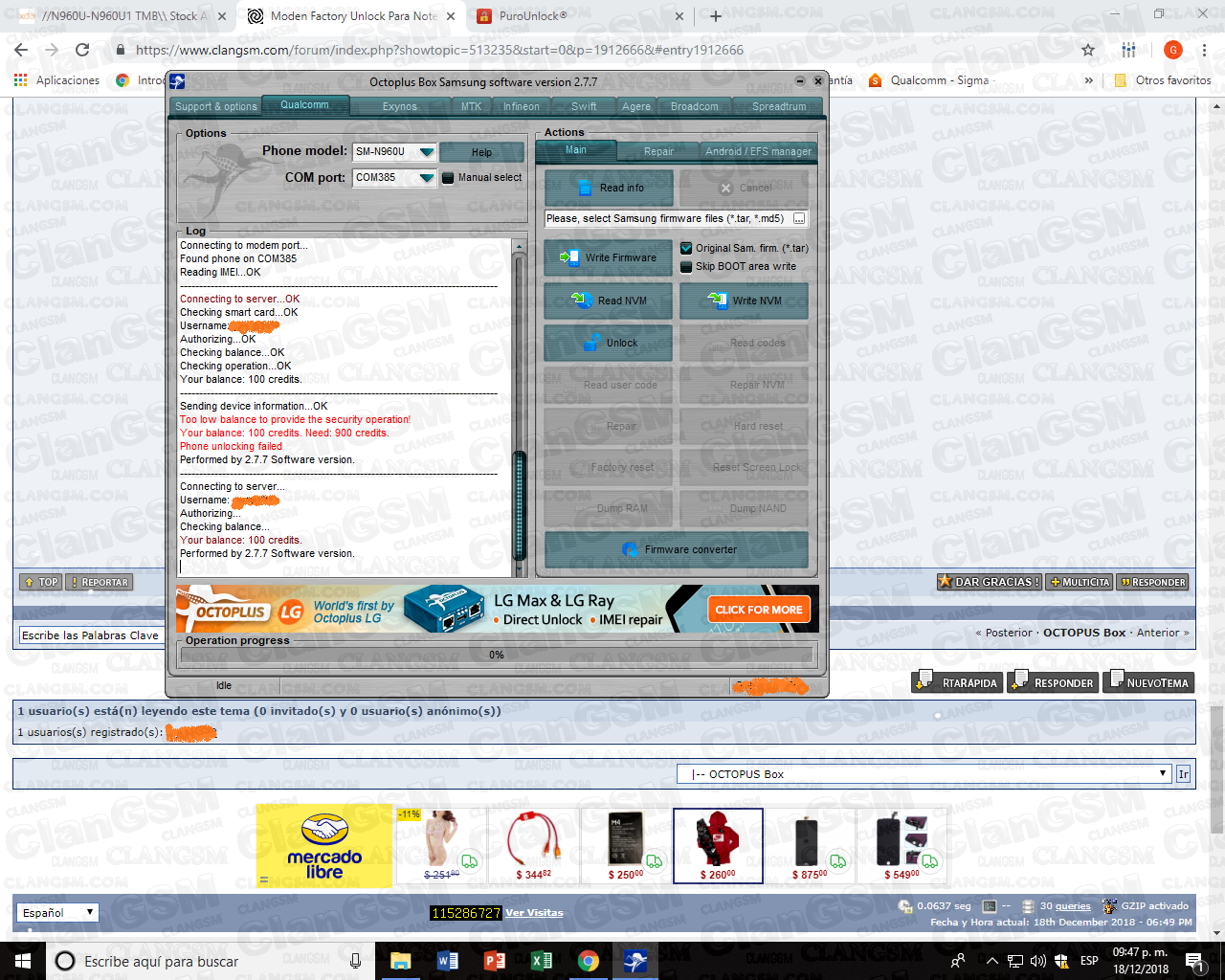
Task: Click the search keywords input field
Action: pyautogui.click(x=91, y=635)
